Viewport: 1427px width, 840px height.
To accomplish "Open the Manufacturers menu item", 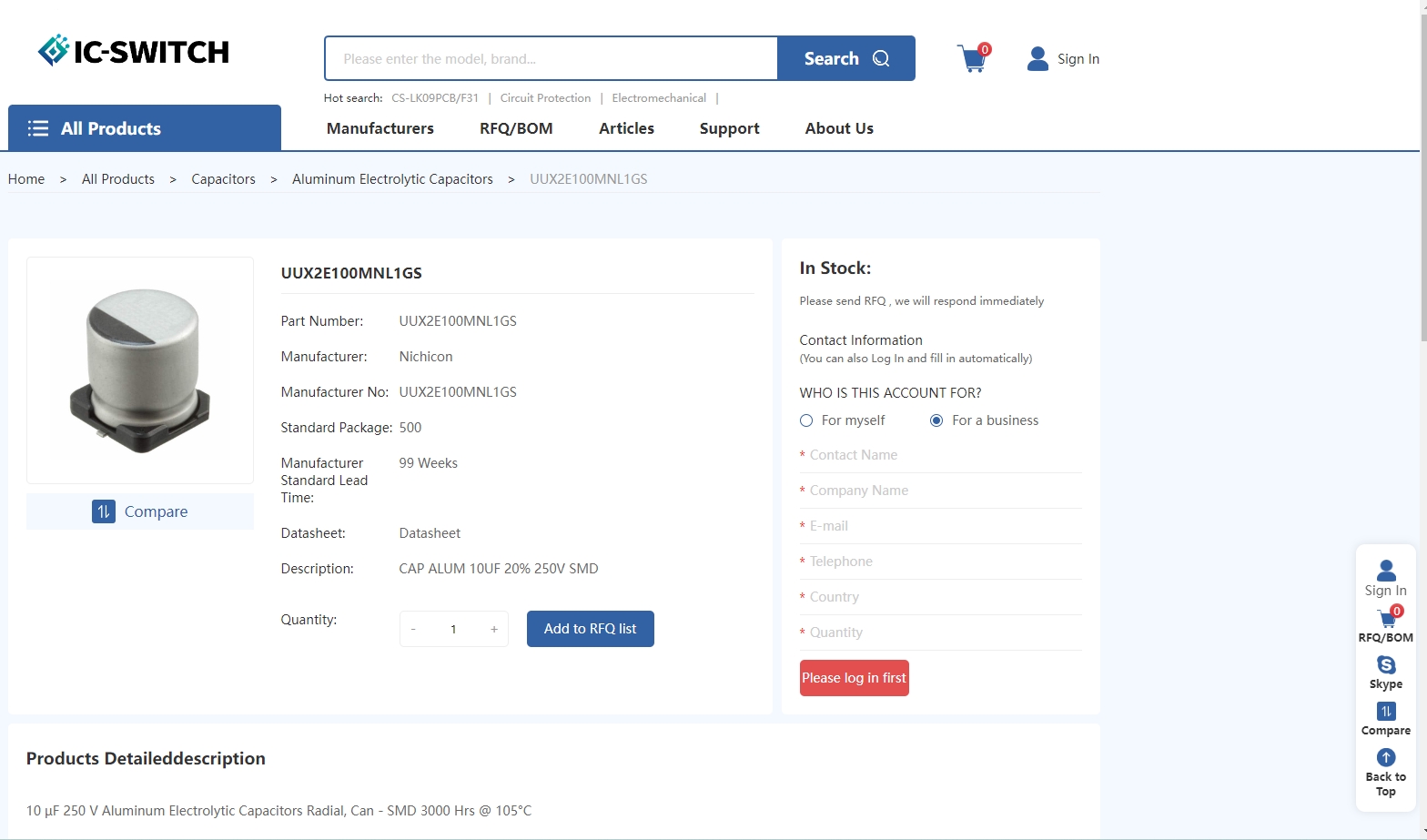I will tap(380, 128).
